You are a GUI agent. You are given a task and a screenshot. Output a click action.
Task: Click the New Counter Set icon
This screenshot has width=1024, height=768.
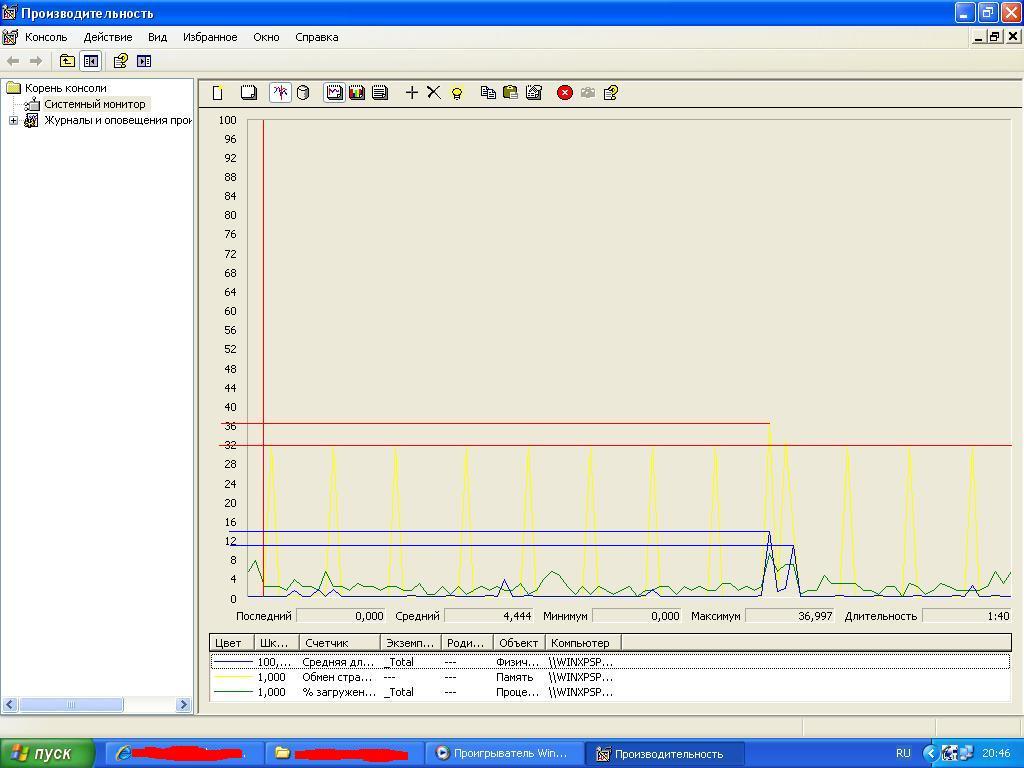point(217,92)
